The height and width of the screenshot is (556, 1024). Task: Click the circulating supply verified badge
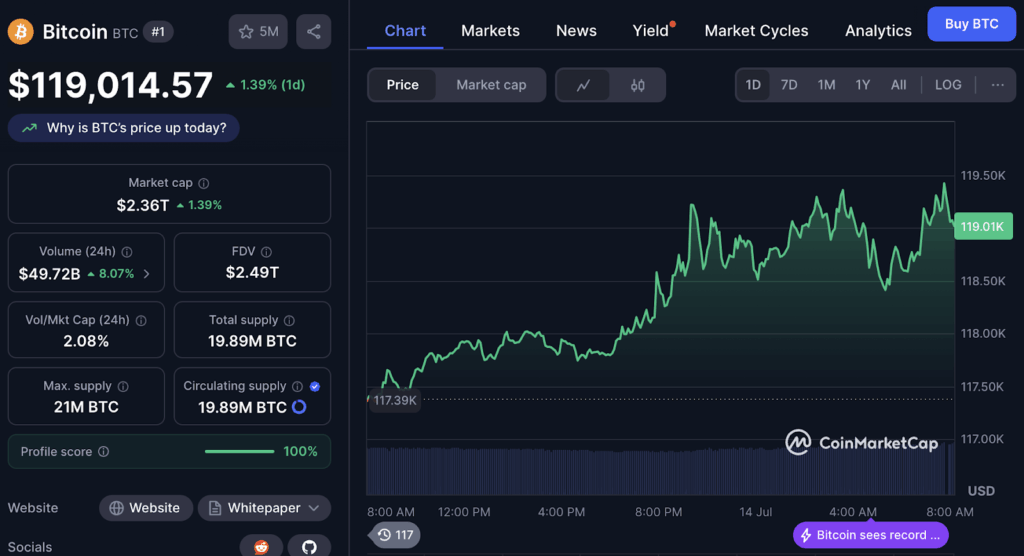[315, 386]
